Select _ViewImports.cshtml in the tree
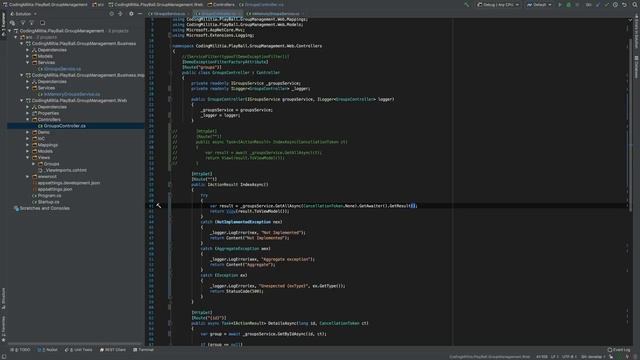 point(65,170)
